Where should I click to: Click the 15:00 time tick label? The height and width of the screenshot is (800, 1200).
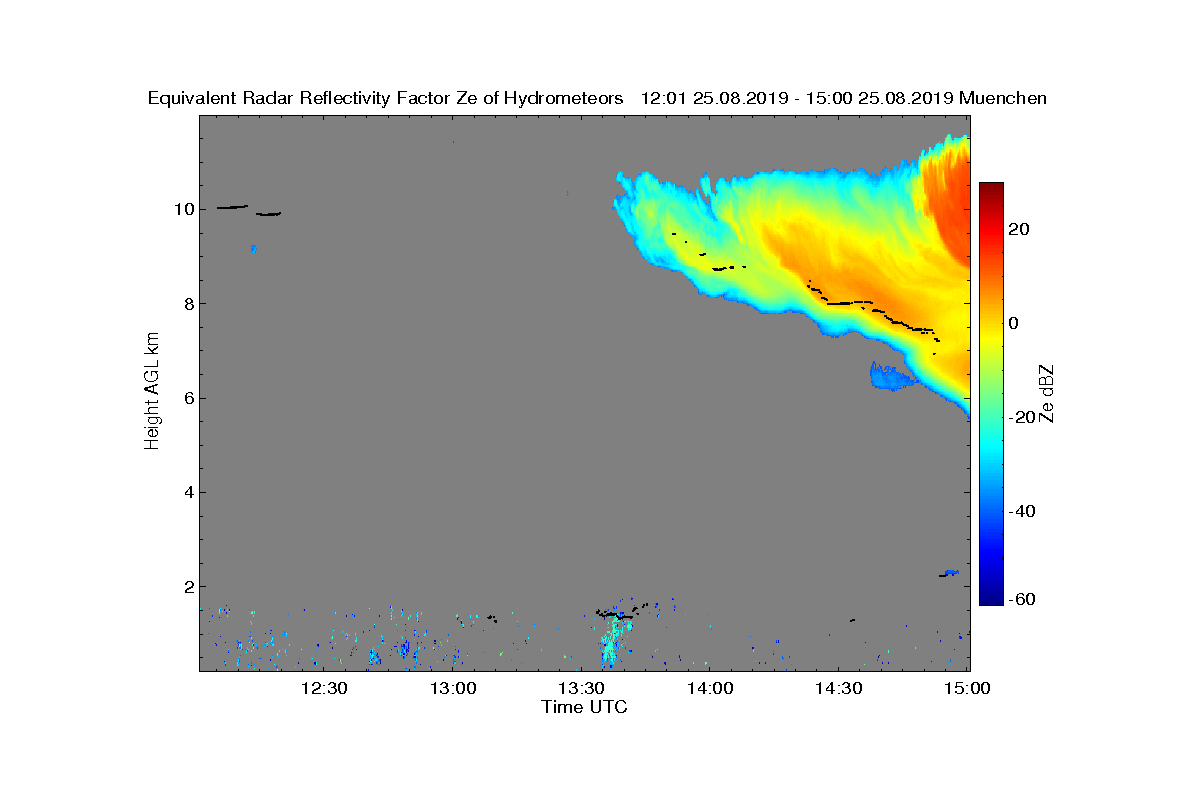pyautogui.click(x=967, y=689)
